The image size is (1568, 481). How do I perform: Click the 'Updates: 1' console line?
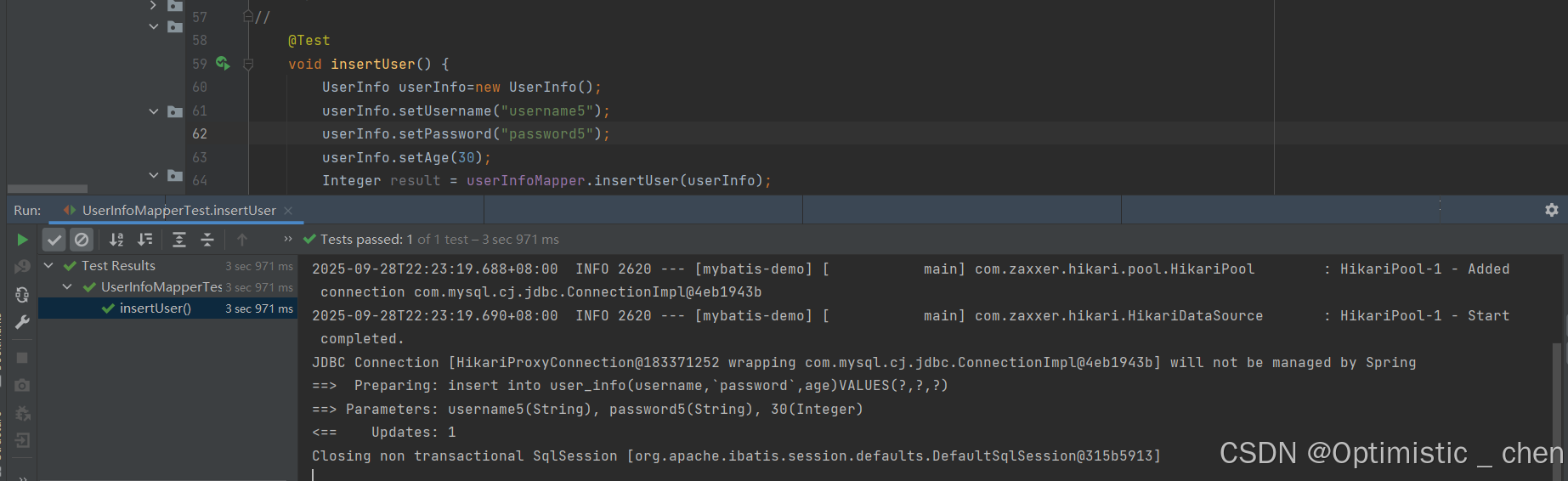coord(384,432)
